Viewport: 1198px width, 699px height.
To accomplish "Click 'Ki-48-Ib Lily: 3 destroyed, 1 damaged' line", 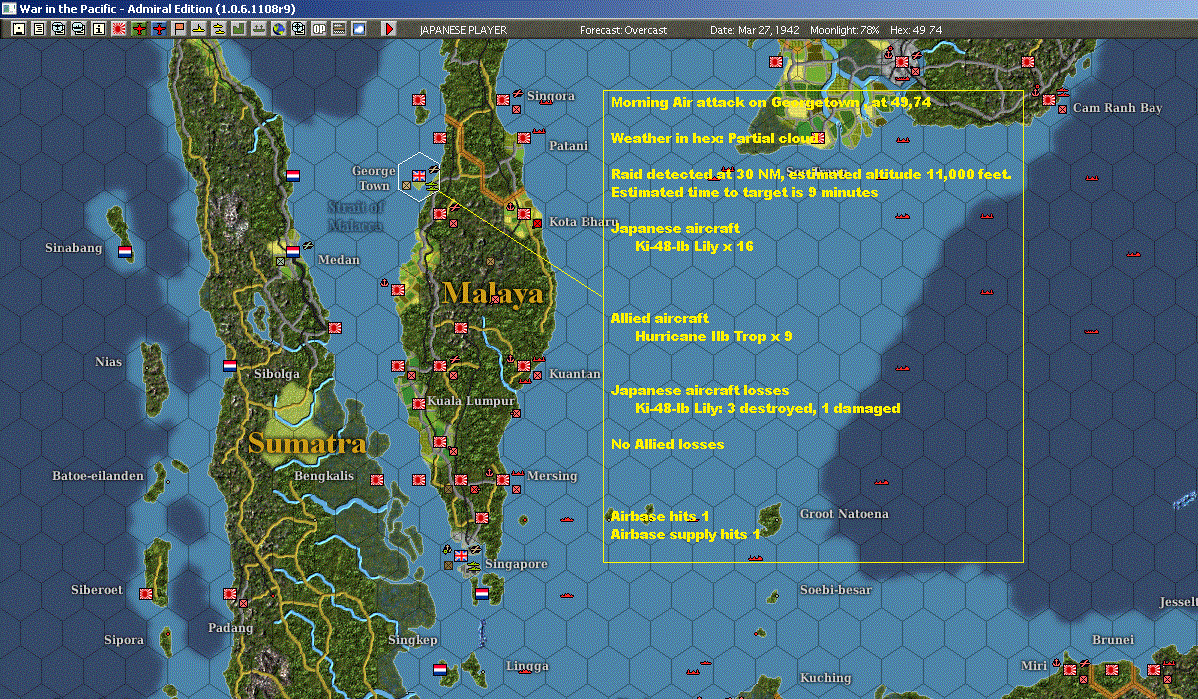I will [x=768, y=408].
